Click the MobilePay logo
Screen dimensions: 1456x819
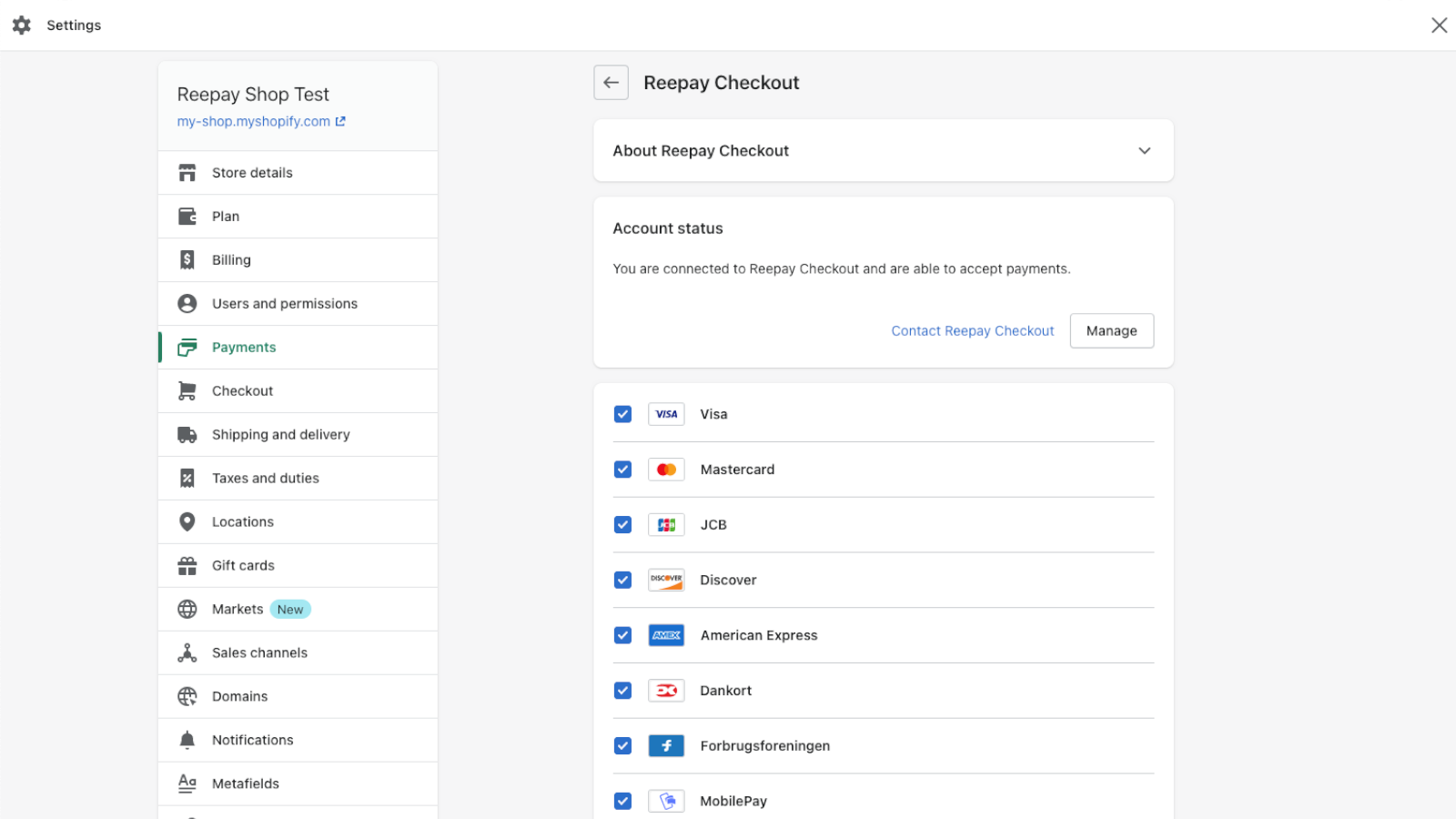coord(666,802)
